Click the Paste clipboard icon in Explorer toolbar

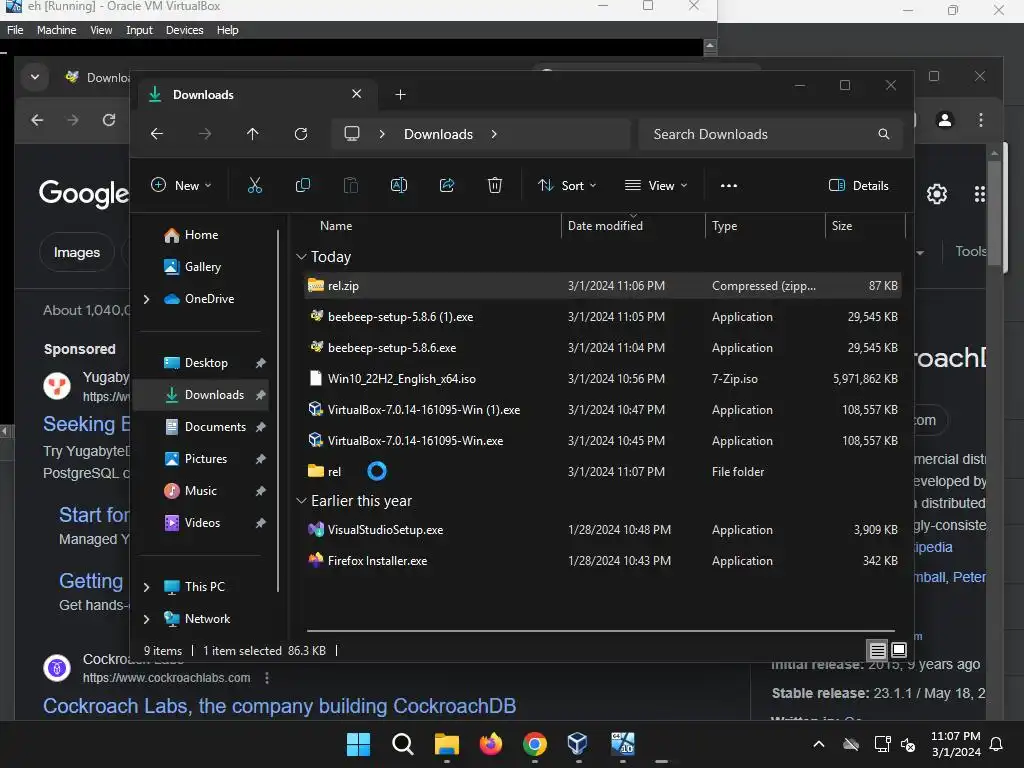[351, 185]
